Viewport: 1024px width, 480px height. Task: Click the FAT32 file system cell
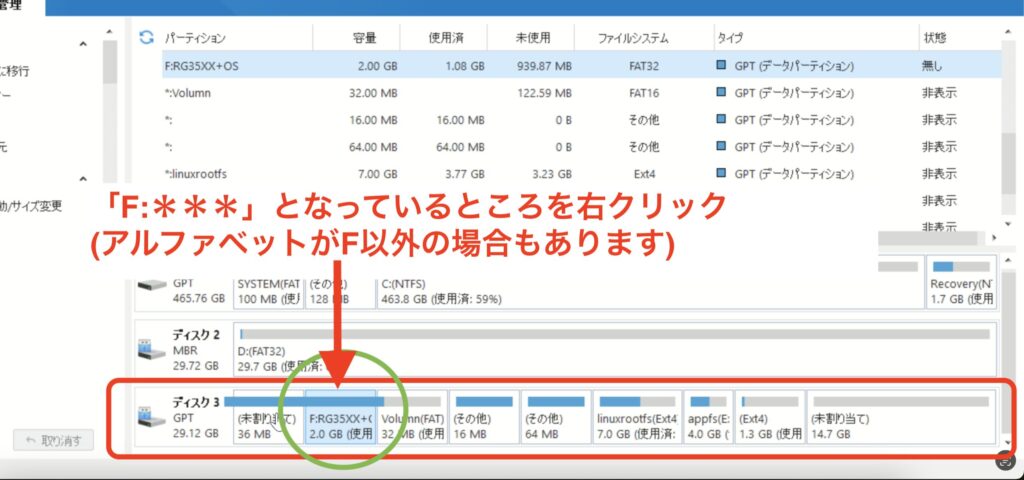click(x=644, y=66)
